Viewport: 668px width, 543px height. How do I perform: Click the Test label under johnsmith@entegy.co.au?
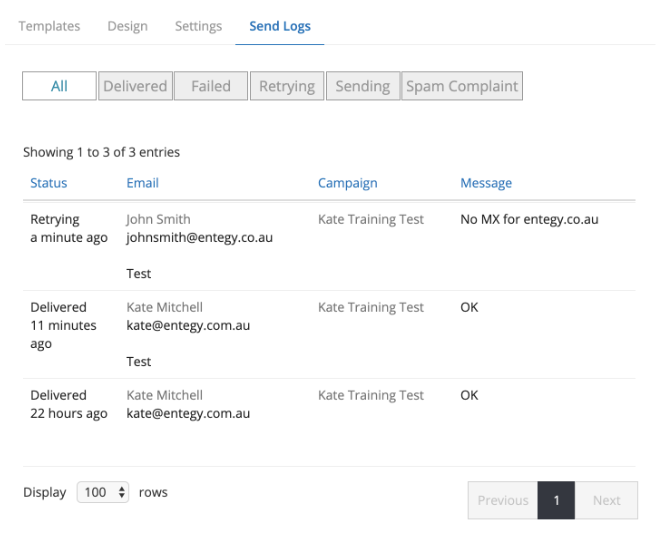(x=138, y=273)
